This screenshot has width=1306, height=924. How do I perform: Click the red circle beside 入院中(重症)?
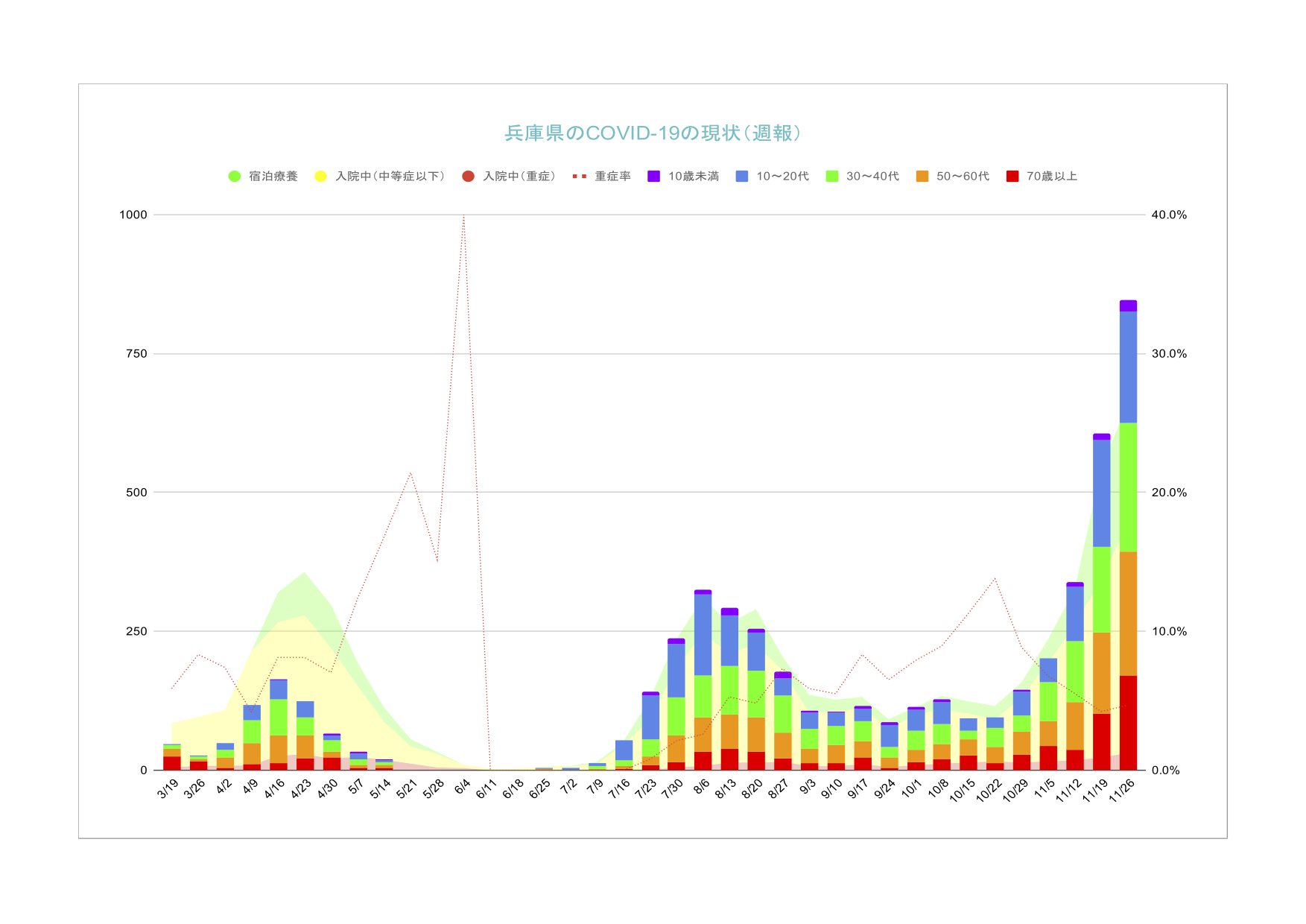click(x=468, y=177)
